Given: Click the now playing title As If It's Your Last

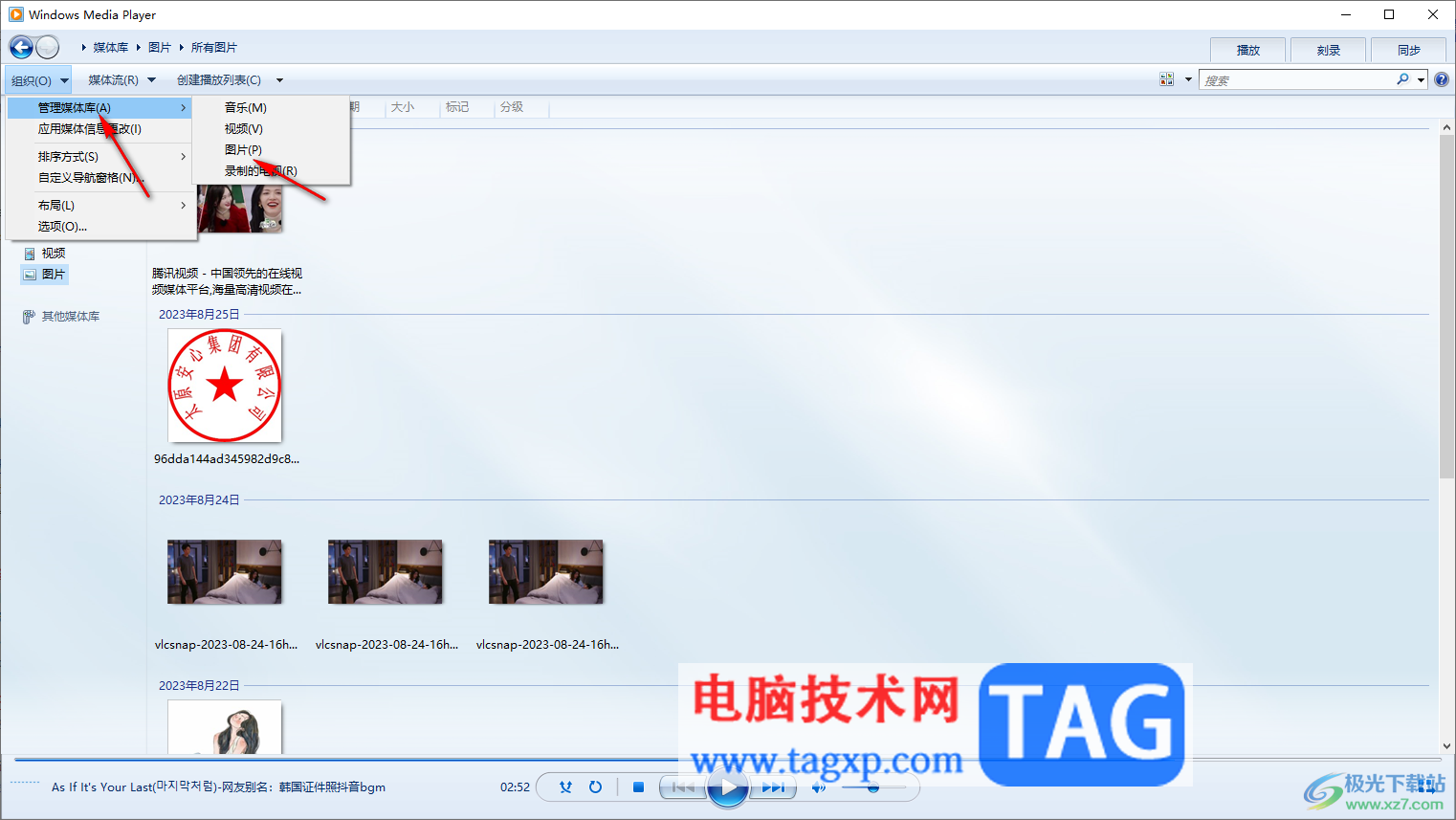Looking at the screenshot, I should (218, 787).
